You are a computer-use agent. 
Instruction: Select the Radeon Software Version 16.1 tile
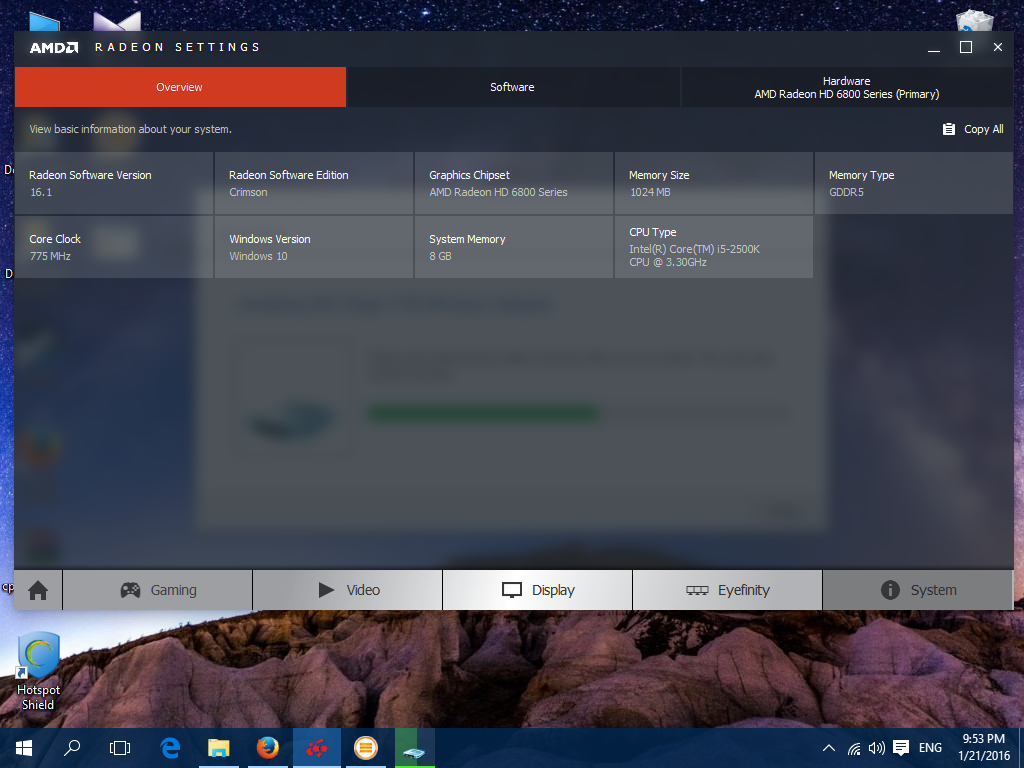(x=114, y=184)
